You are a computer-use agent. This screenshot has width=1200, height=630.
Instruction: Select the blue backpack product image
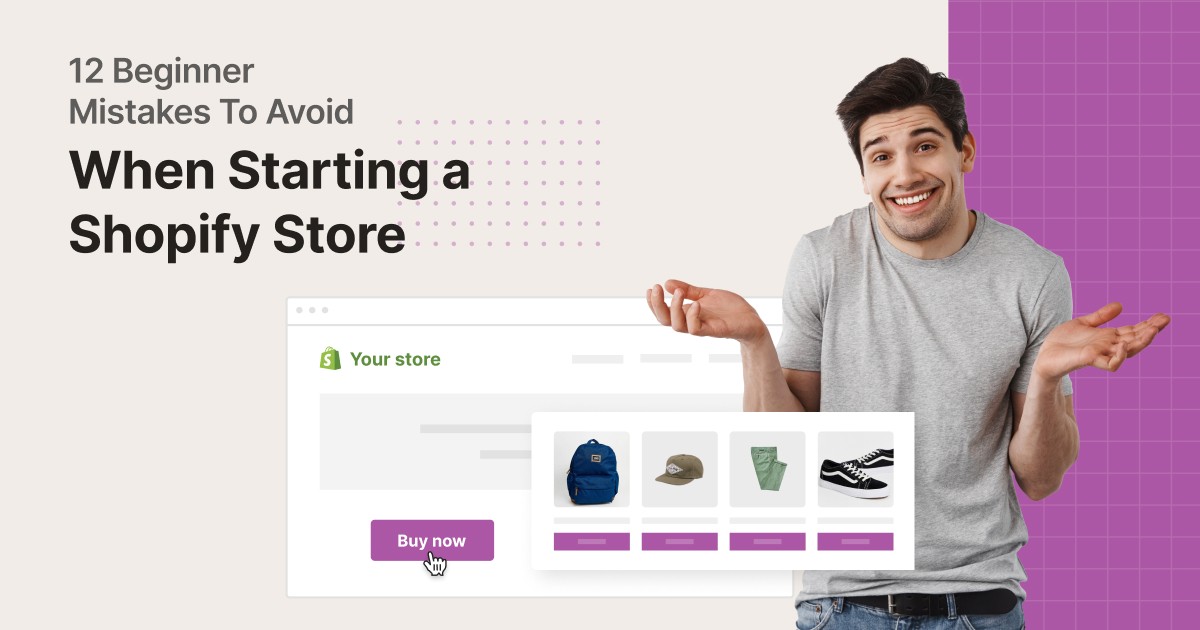click(592, 470)
